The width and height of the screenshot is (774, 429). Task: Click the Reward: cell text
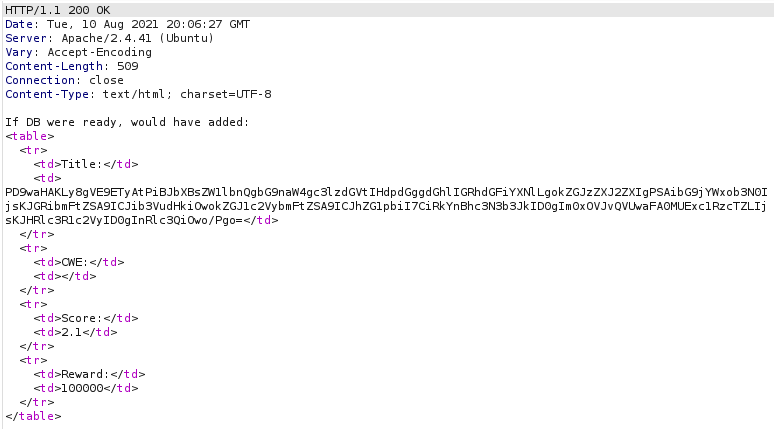point(85,374)
